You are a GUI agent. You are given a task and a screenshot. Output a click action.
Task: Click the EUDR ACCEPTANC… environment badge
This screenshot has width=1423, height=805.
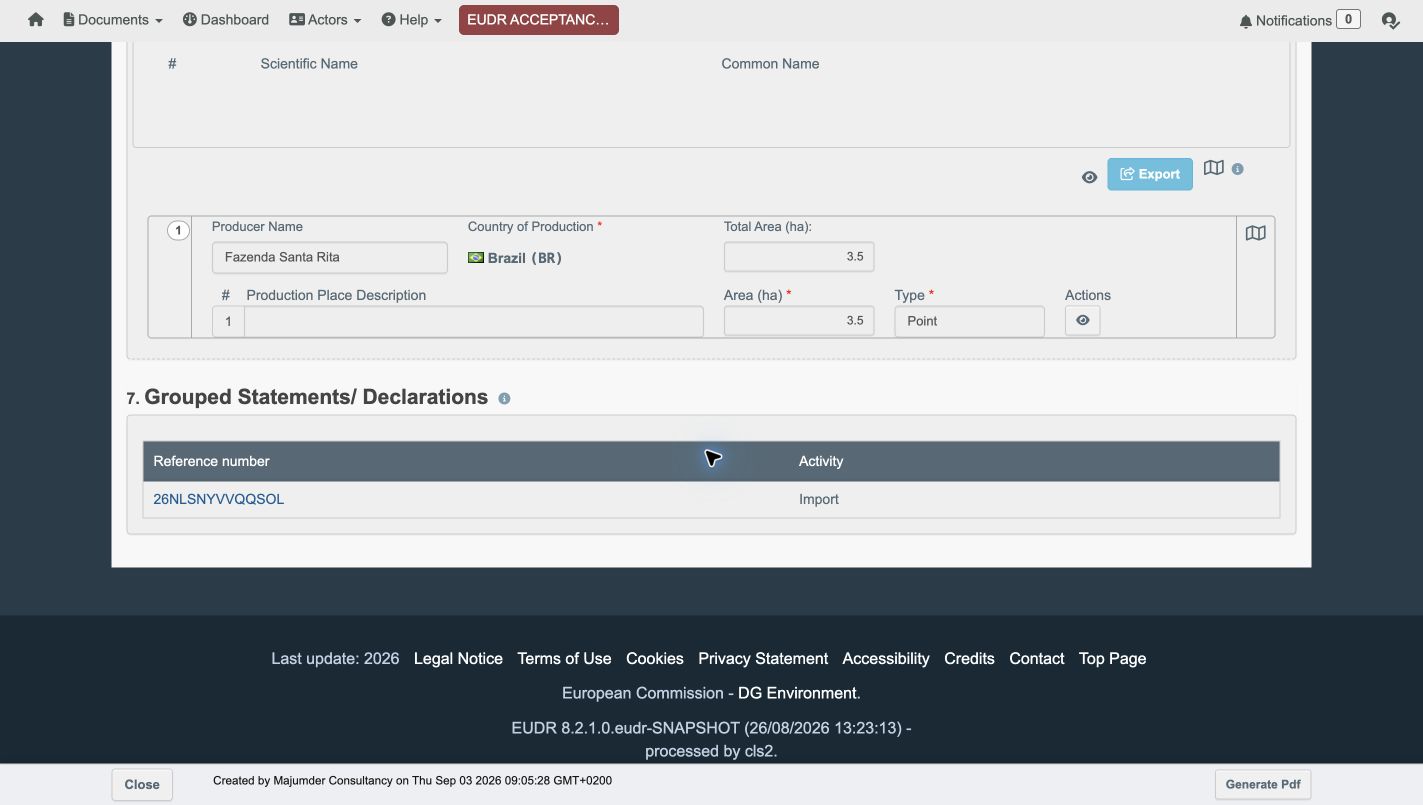click(539, 20)
